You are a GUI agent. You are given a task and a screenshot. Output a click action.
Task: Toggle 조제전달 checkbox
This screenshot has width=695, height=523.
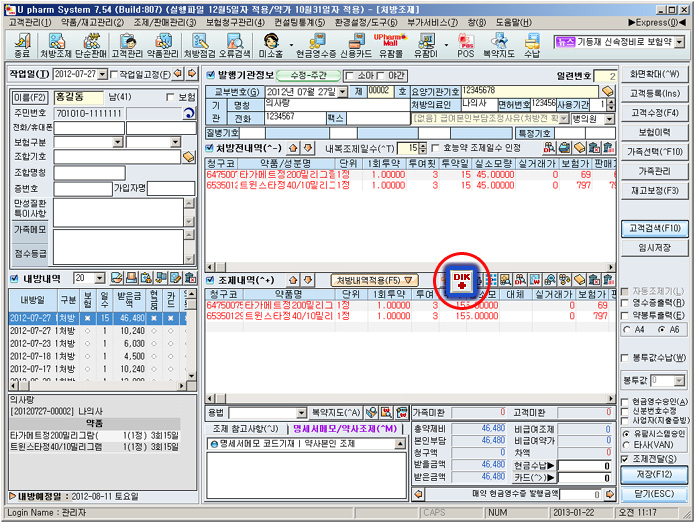click(625, 459)
